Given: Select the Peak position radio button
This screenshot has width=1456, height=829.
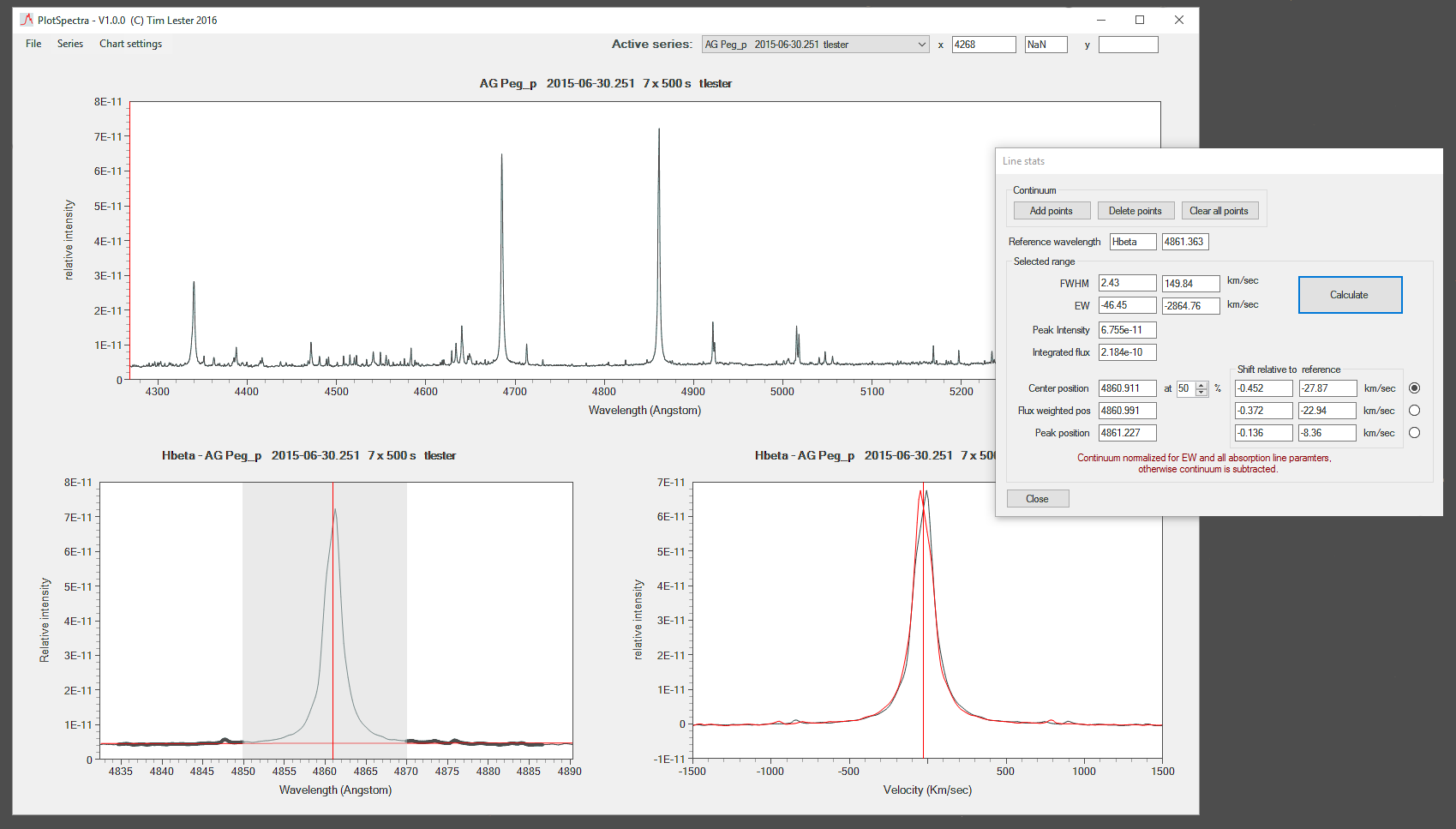Looking at the screenshot, I should tap(1414, 433).
